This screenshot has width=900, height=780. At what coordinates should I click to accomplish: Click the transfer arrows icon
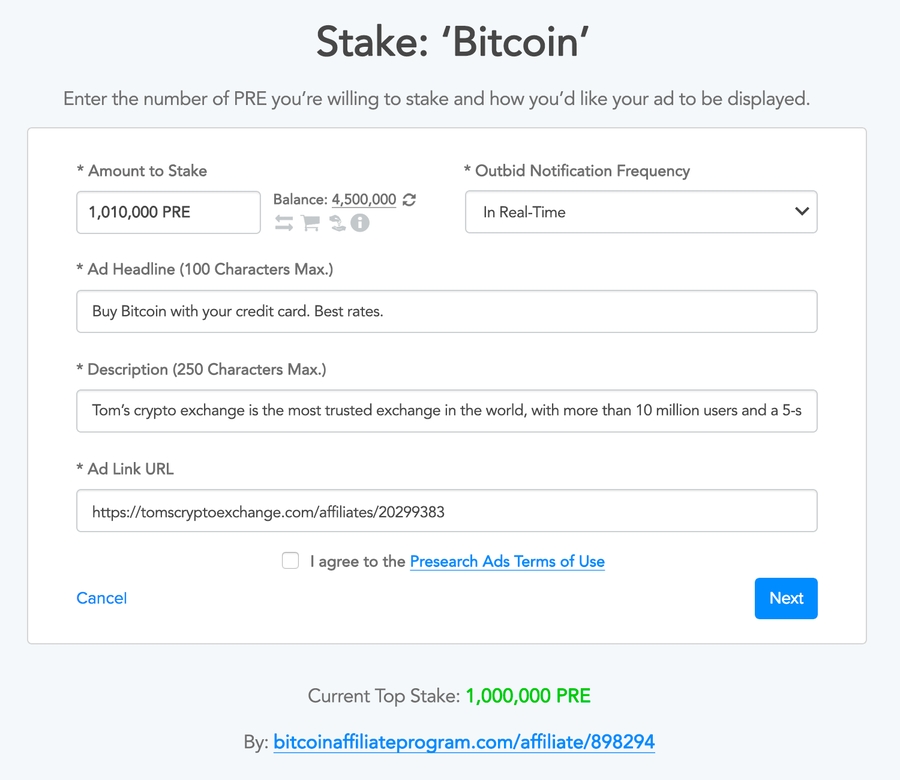coord(284,223)
